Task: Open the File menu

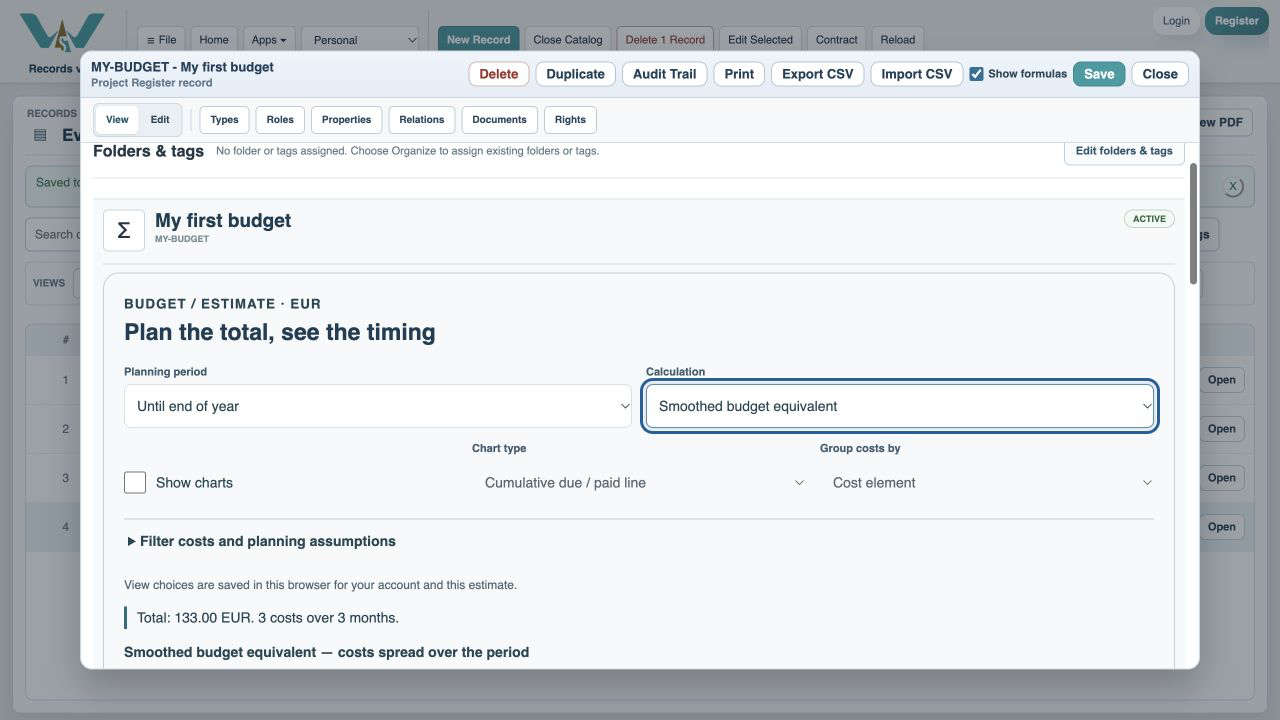Action: tap(161, 40)
